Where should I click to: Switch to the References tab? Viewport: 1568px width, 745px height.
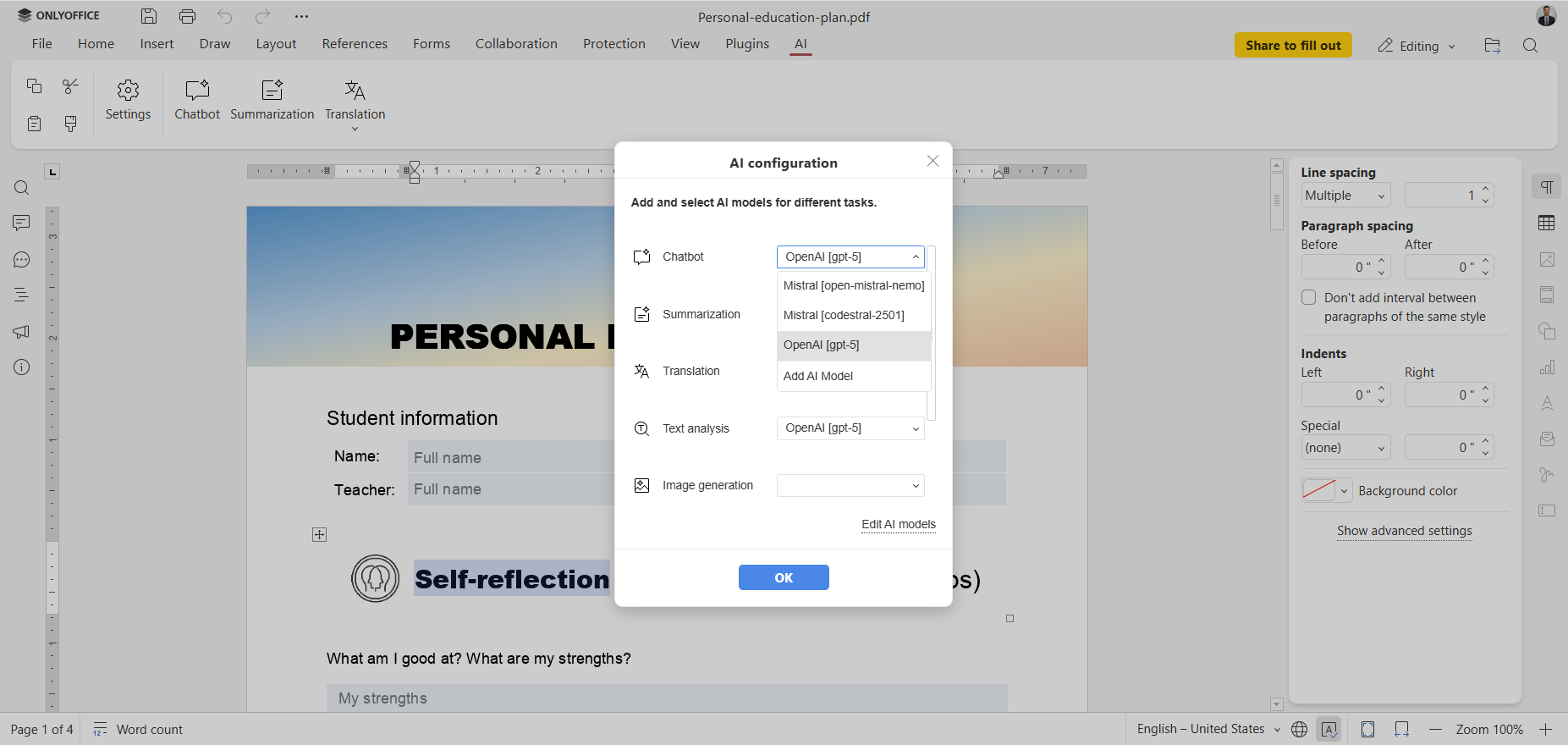355,44
